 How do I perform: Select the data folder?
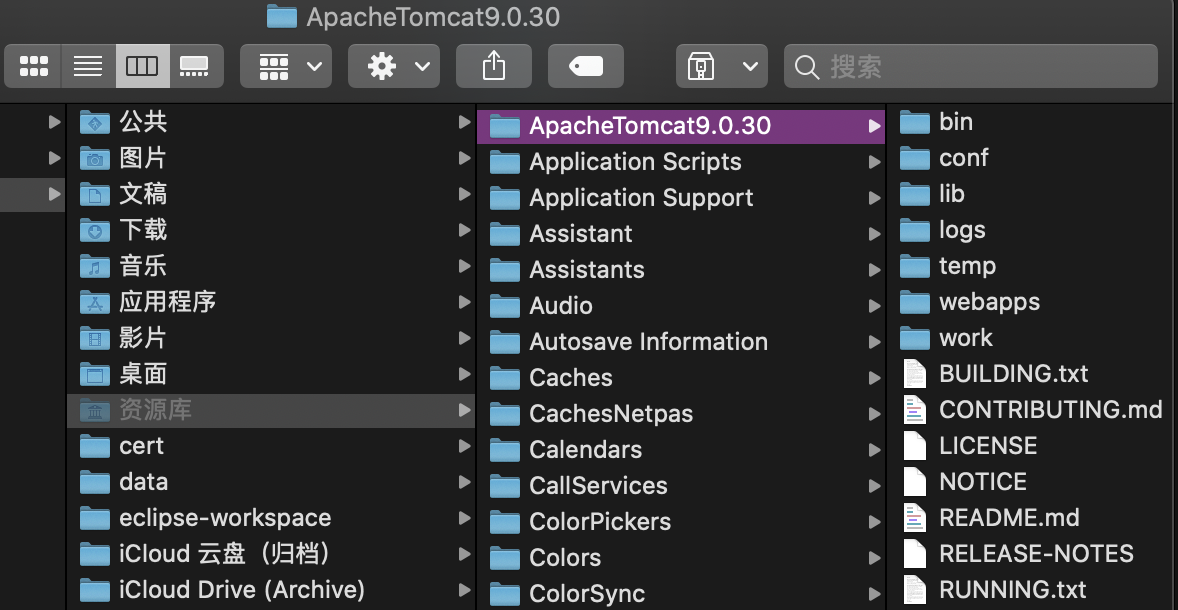270,482
